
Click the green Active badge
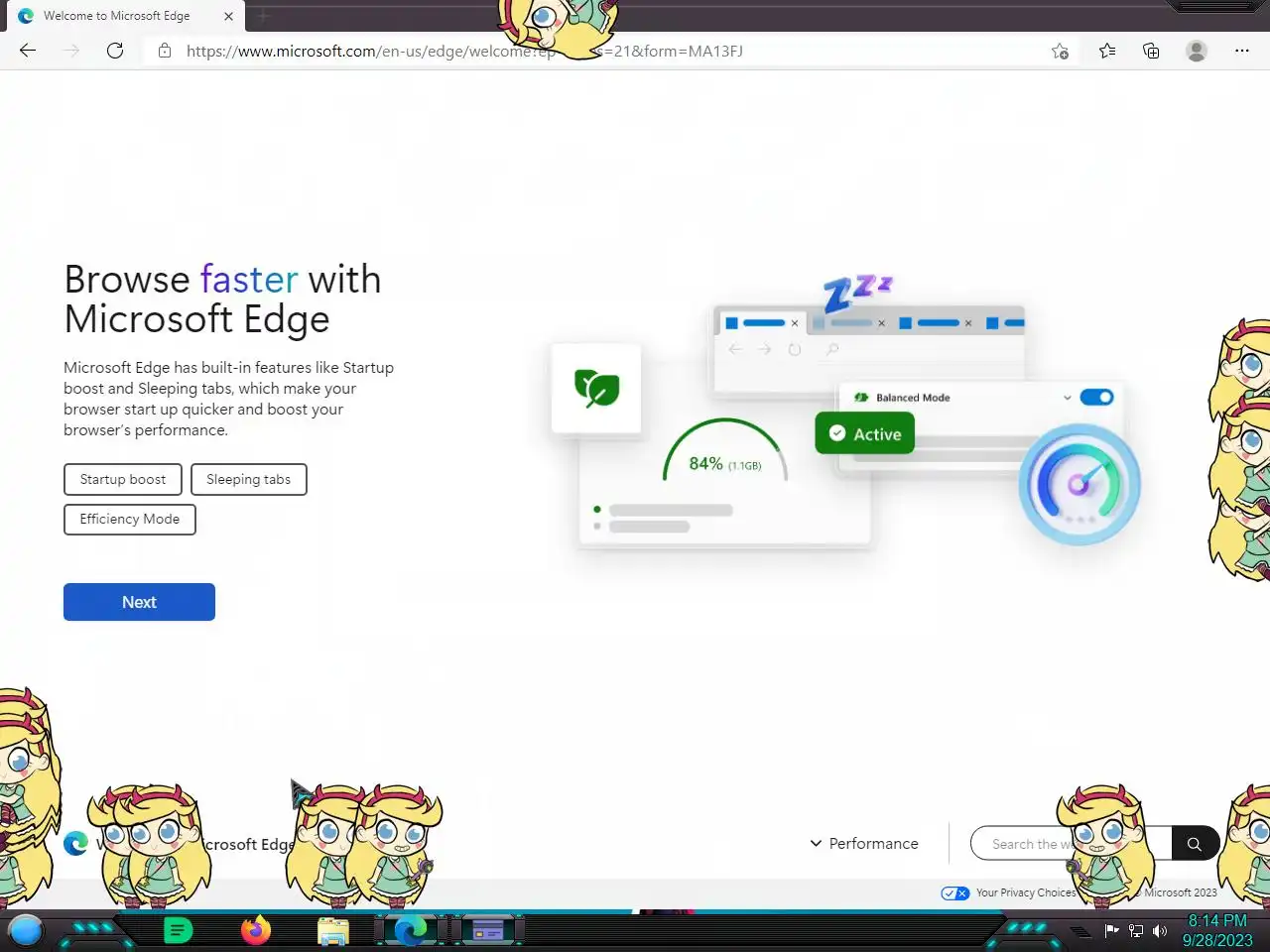point(865,433)
